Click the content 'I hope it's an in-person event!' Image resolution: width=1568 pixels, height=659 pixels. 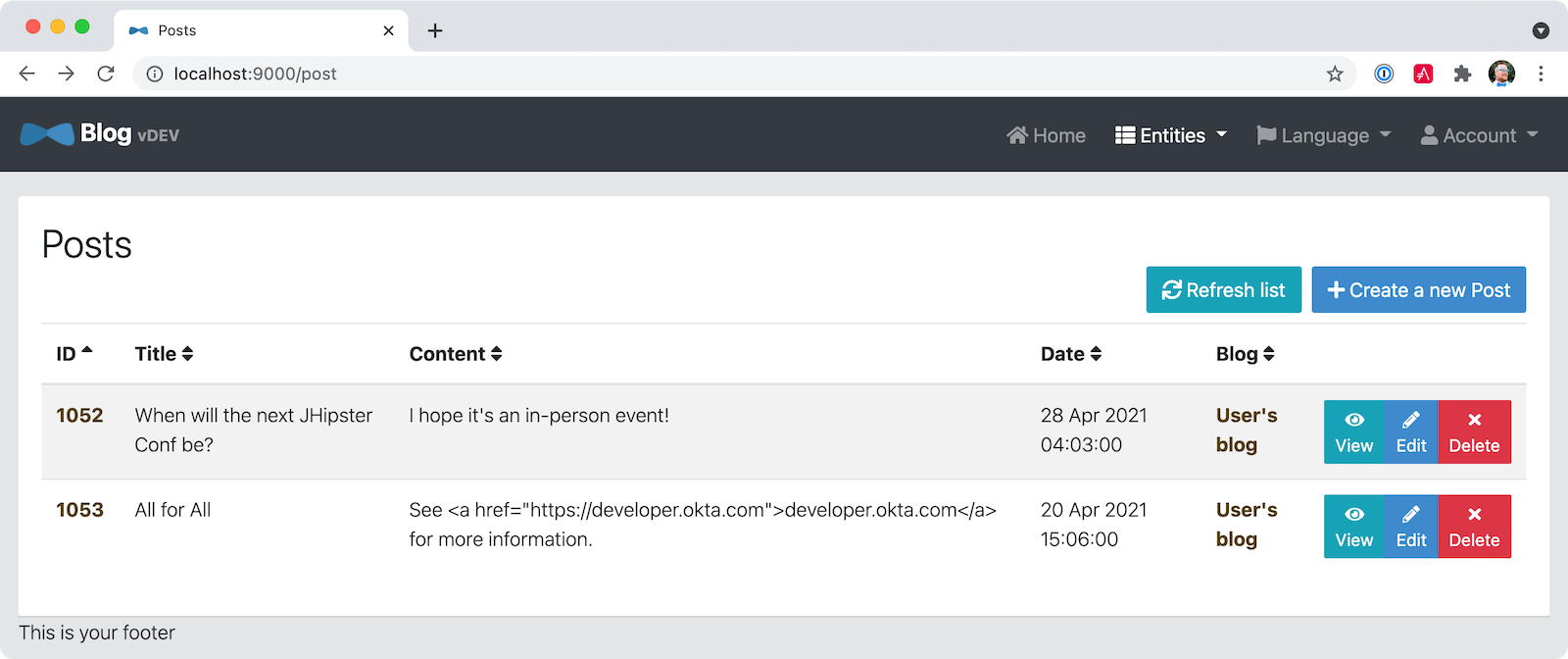coord(539,416)
